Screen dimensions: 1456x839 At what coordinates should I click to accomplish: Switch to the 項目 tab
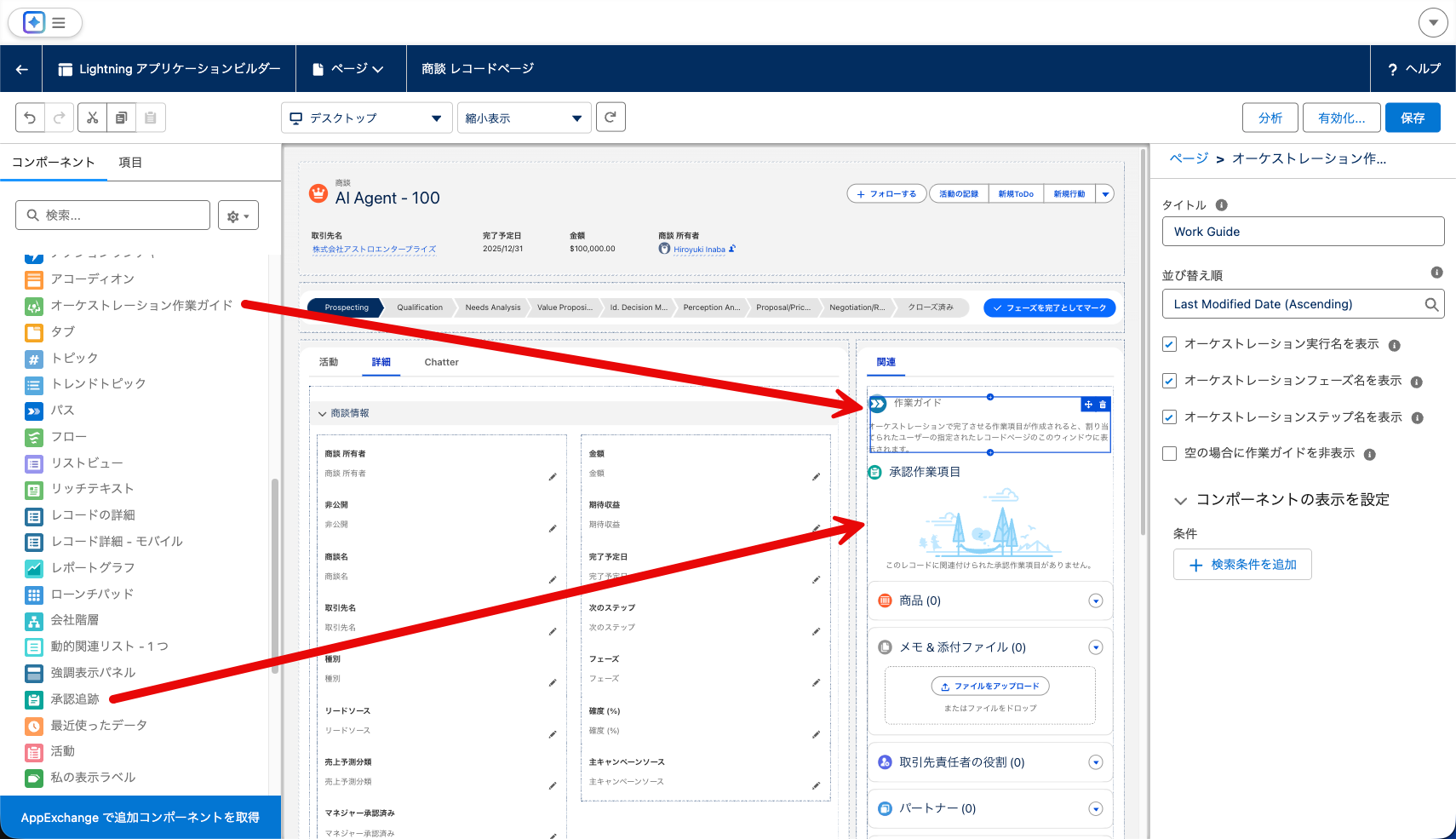(130, 163)
